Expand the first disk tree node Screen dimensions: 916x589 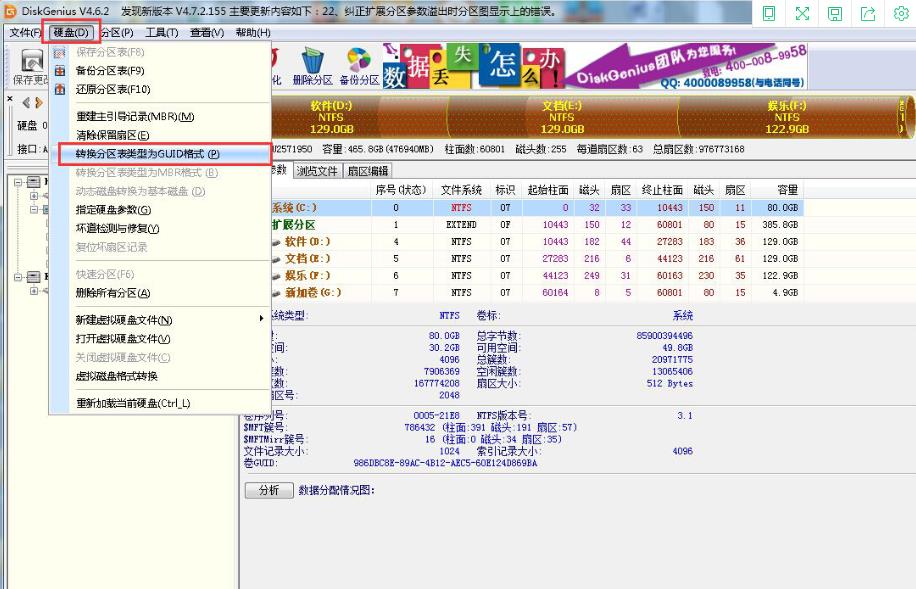coord(18,182)
